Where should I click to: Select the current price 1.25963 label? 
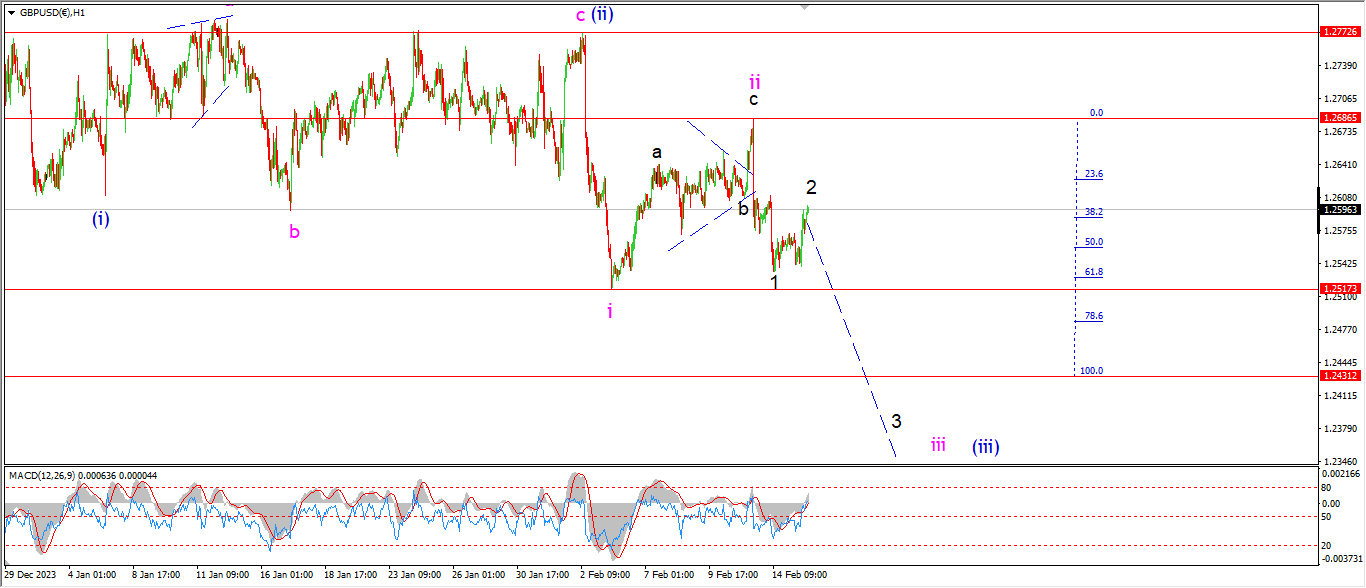(1340, 210)
